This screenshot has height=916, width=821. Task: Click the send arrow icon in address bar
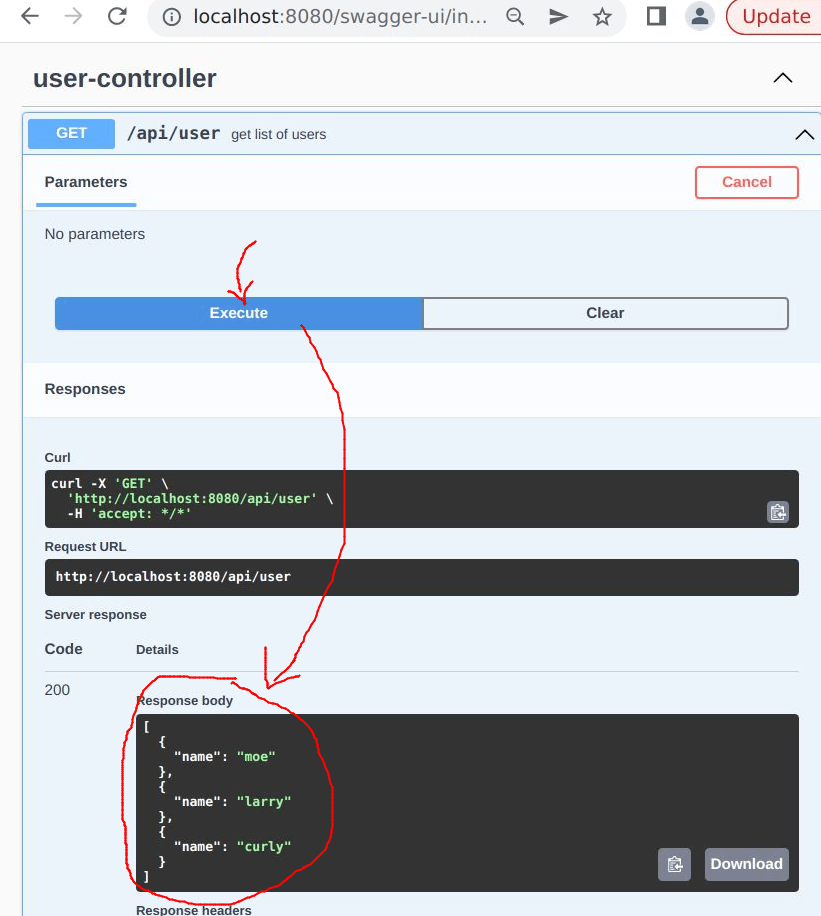tap(558, 17)
